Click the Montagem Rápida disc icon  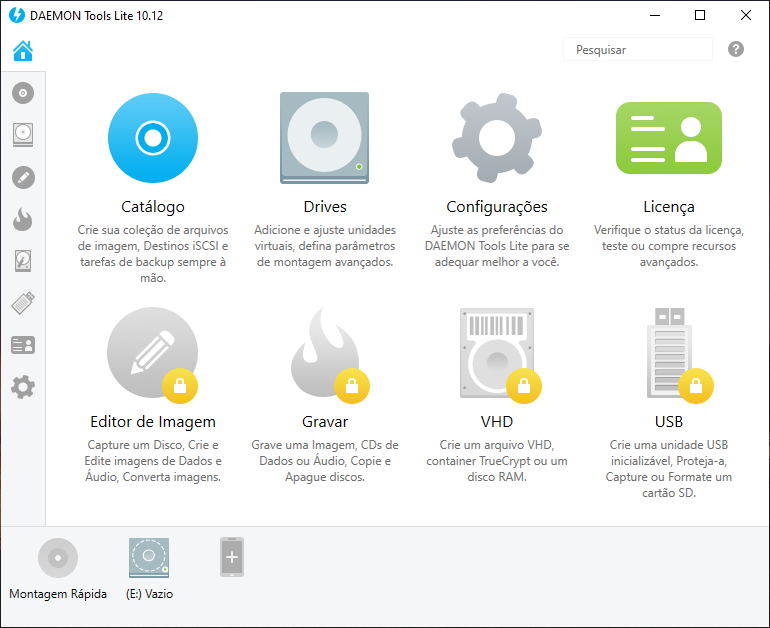click(58, 558)
